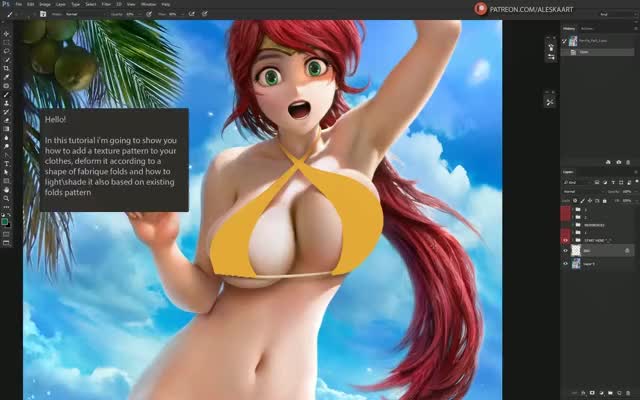The width and height of the screenshot is (640, 400).
Task: Open the History panel options menu
Action: pyautogui.click(x=636, y=29)
